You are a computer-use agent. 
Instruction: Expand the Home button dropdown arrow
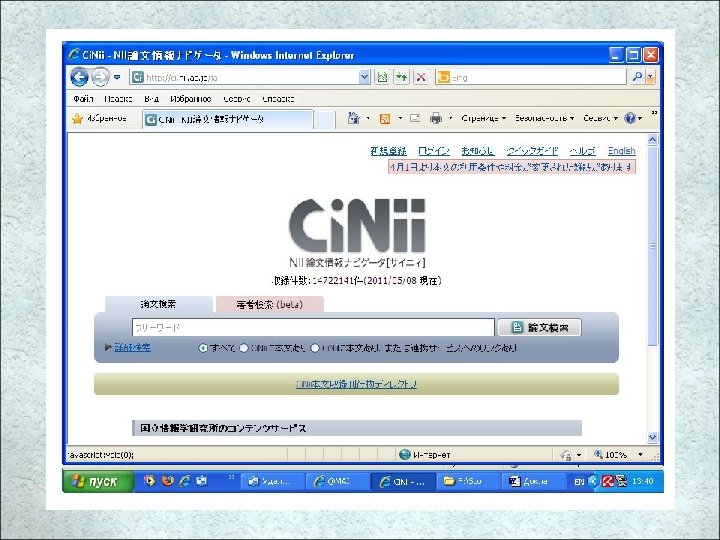coord(368,118)
